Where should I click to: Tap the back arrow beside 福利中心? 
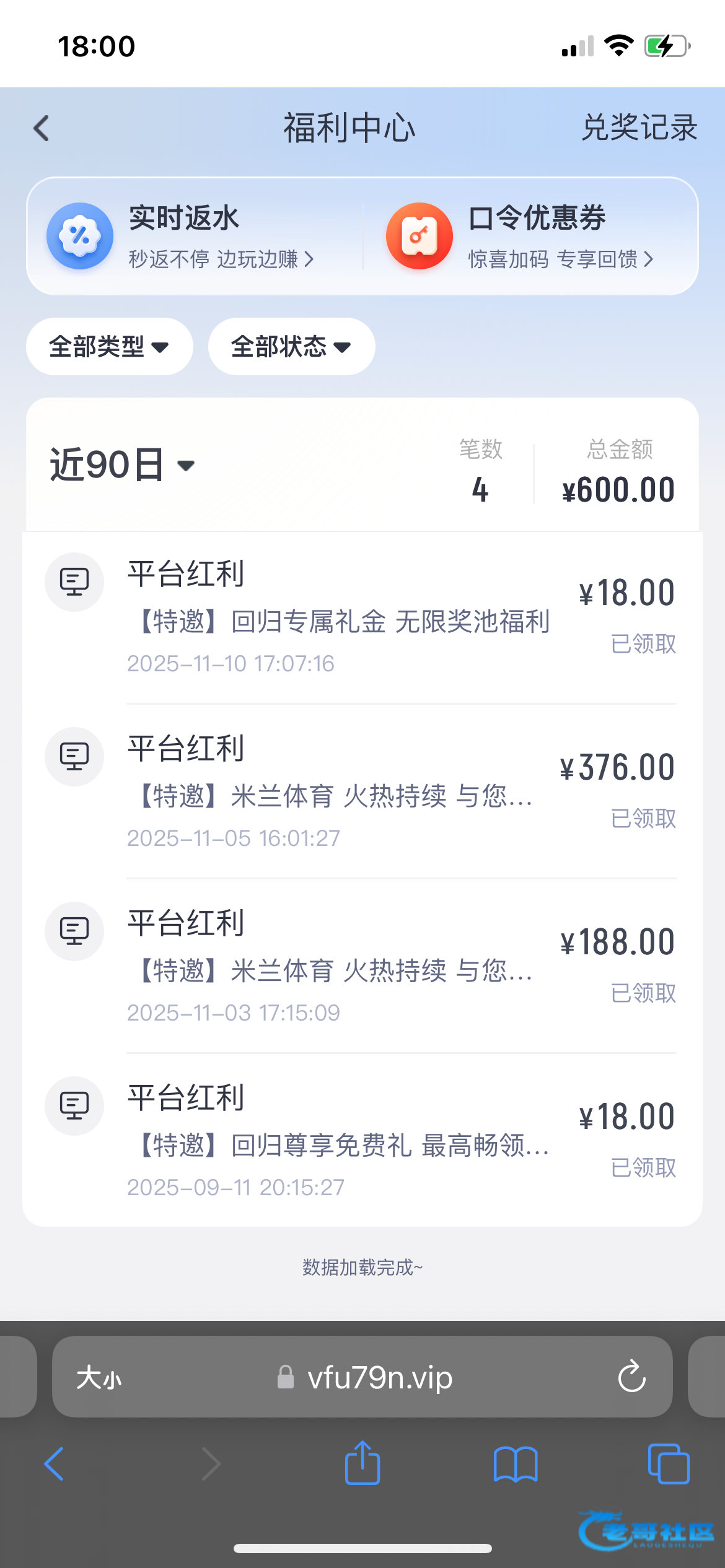point(42,129)
